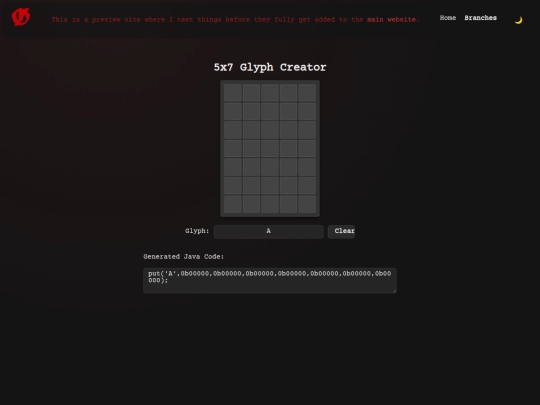Toggle glyph pixel row 3 column 1
Viewport: 540px width, 405px height.
click(233, 130)
